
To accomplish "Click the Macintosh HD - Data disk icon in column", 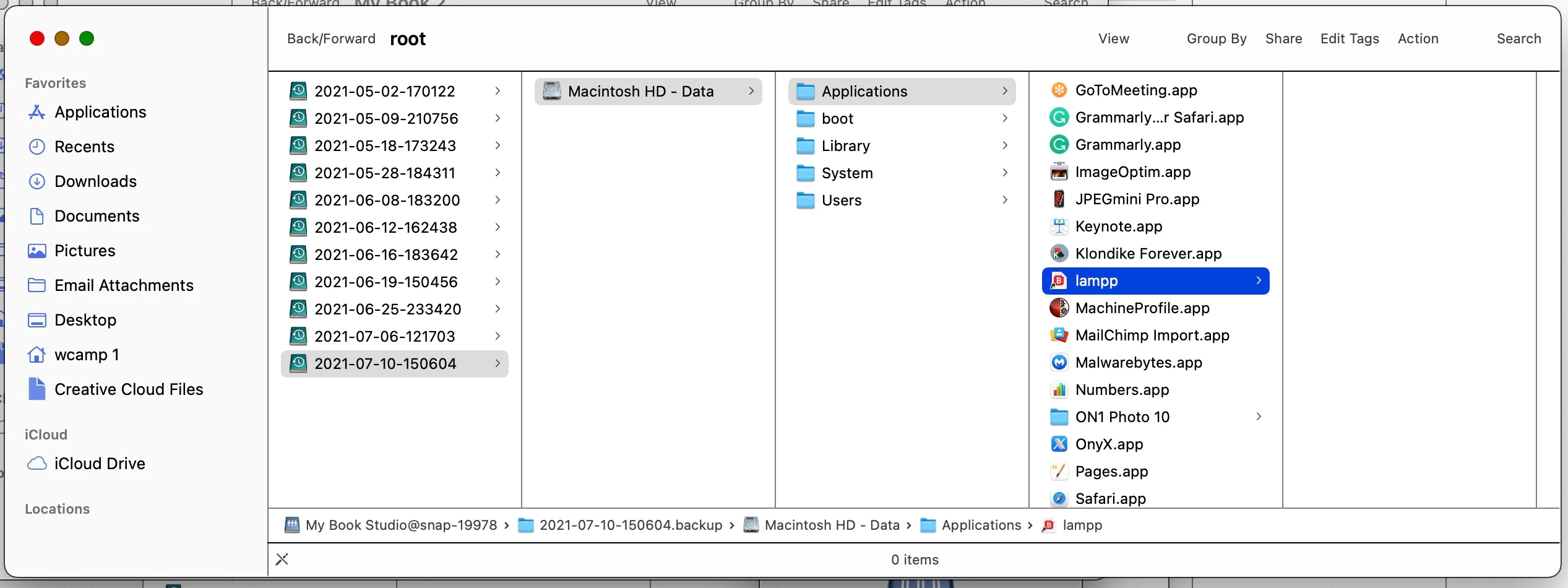I will (551, 92).
